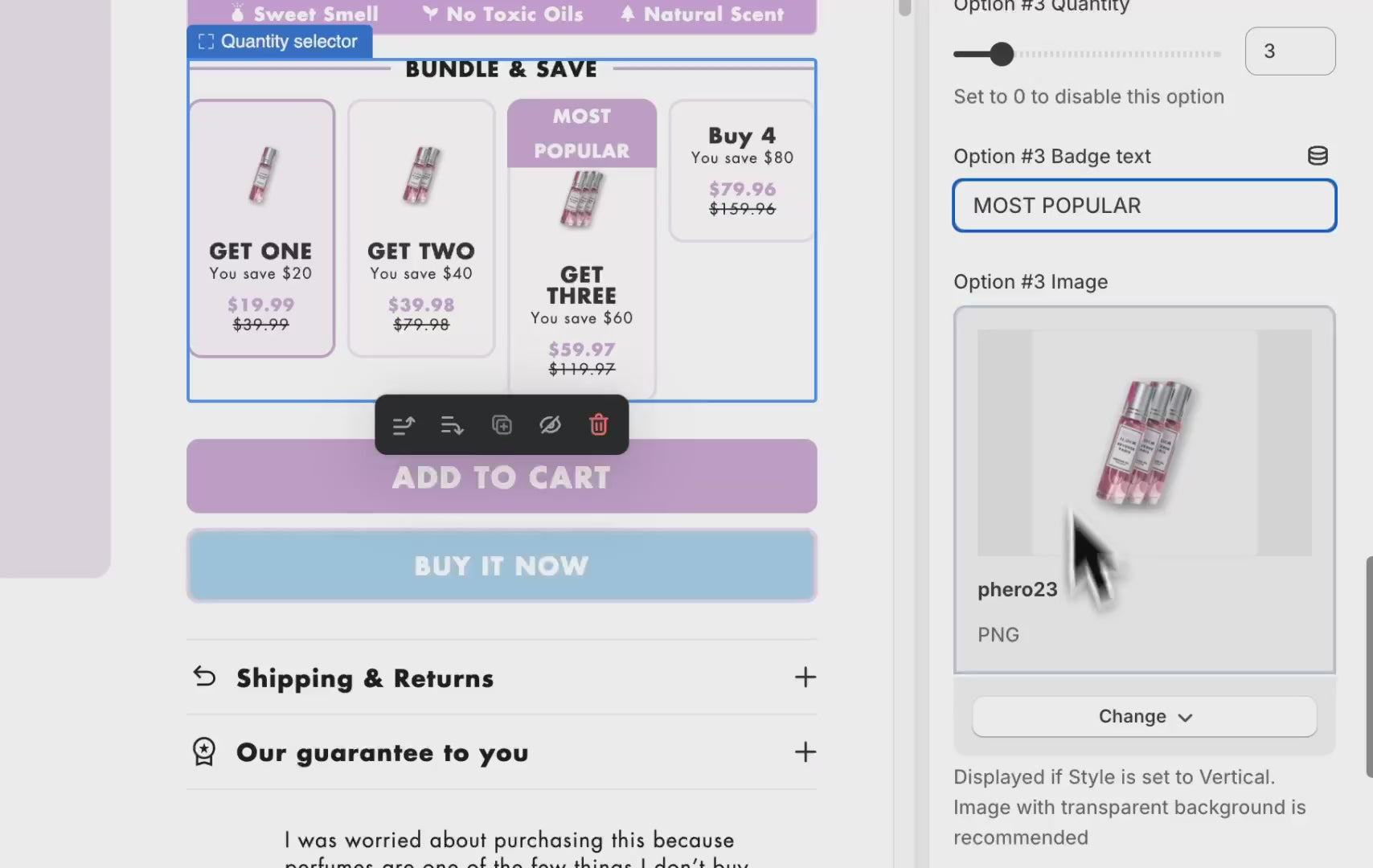Screen dimensions: 1373x868
Task: Click the guarantee badge icon
Action: tap(204, 751)
